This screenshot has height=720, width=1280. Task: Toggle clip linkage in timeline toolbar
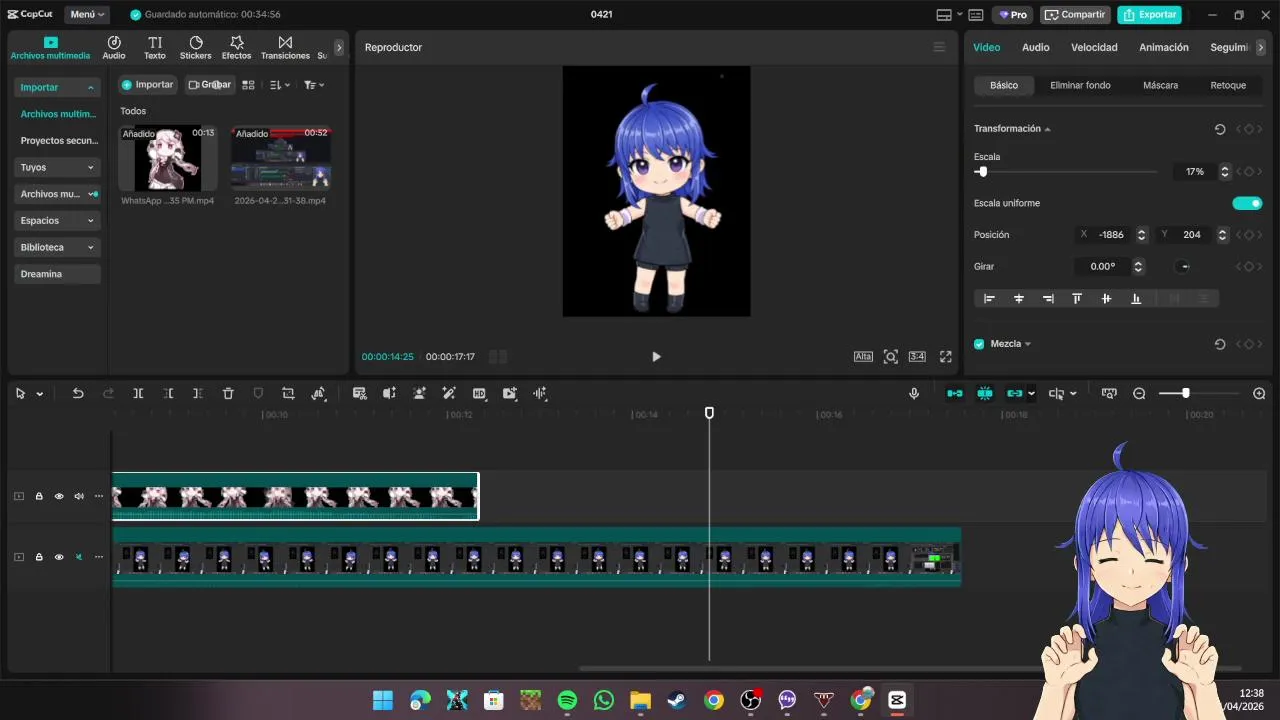(1015, 394)
